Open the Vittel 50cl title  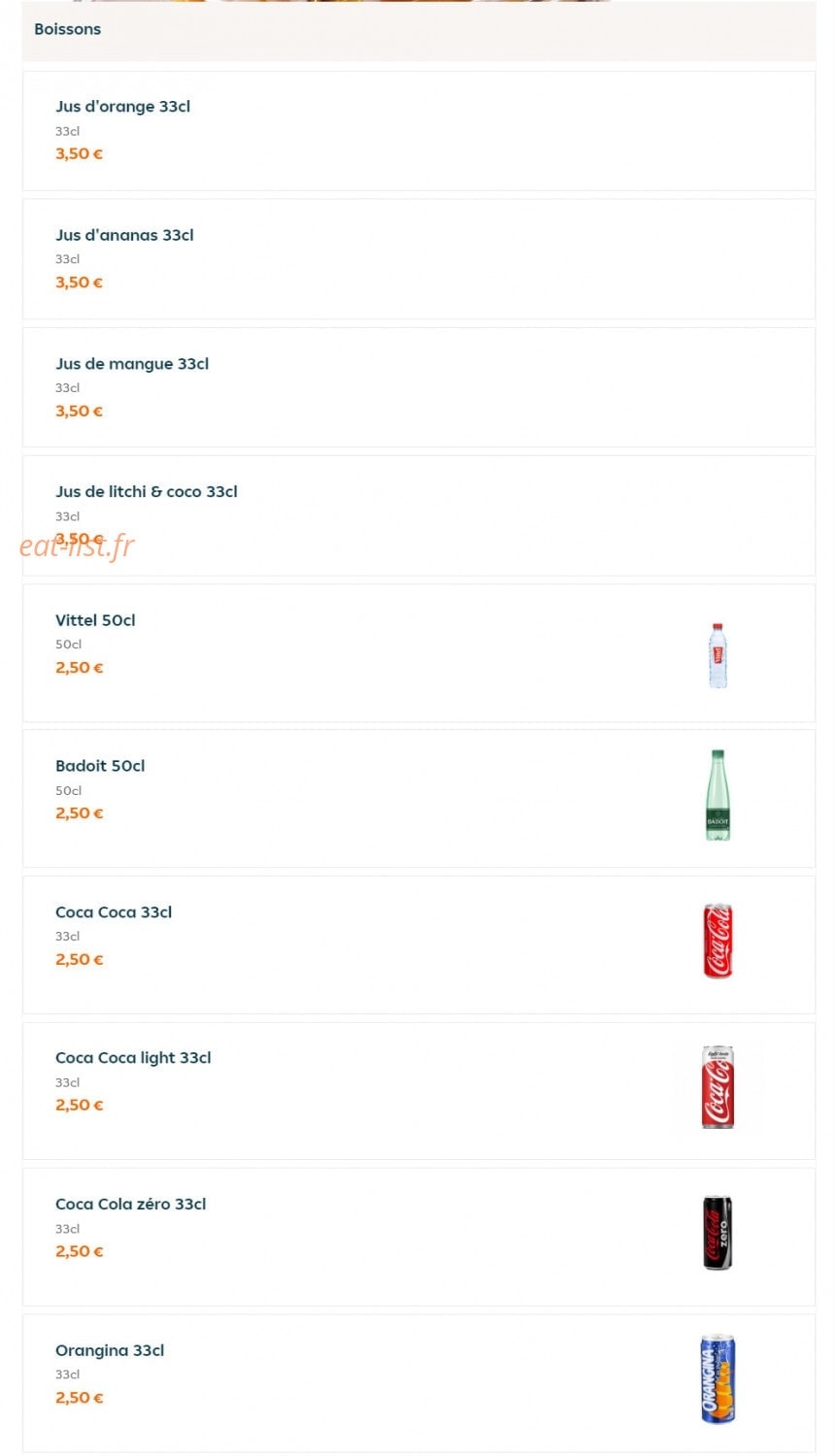pyautogui.click(x=95, y=620)
